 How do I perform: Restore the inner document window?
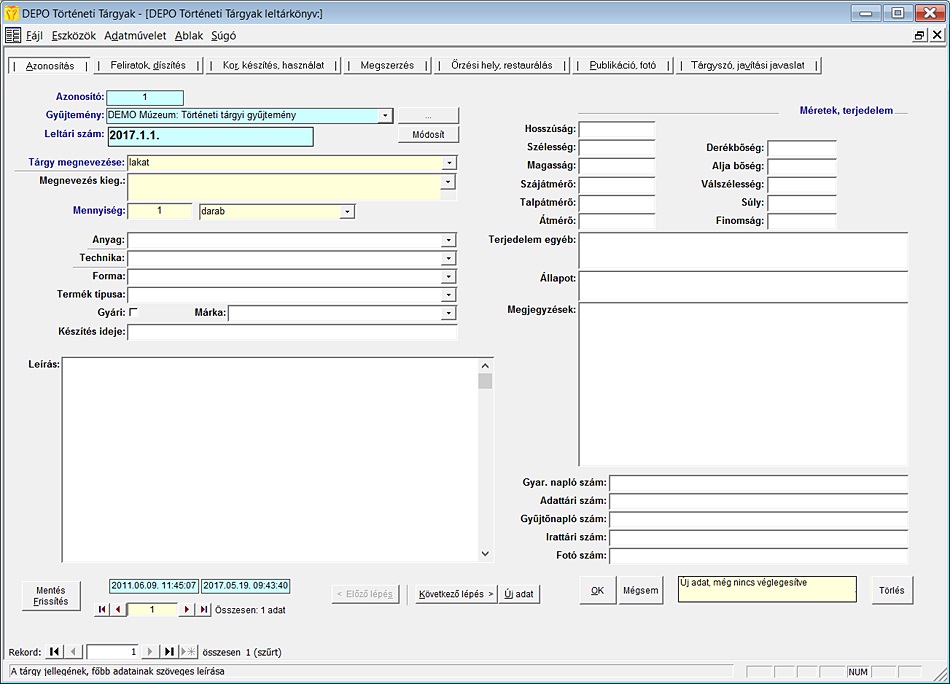[x=920, y=35]
